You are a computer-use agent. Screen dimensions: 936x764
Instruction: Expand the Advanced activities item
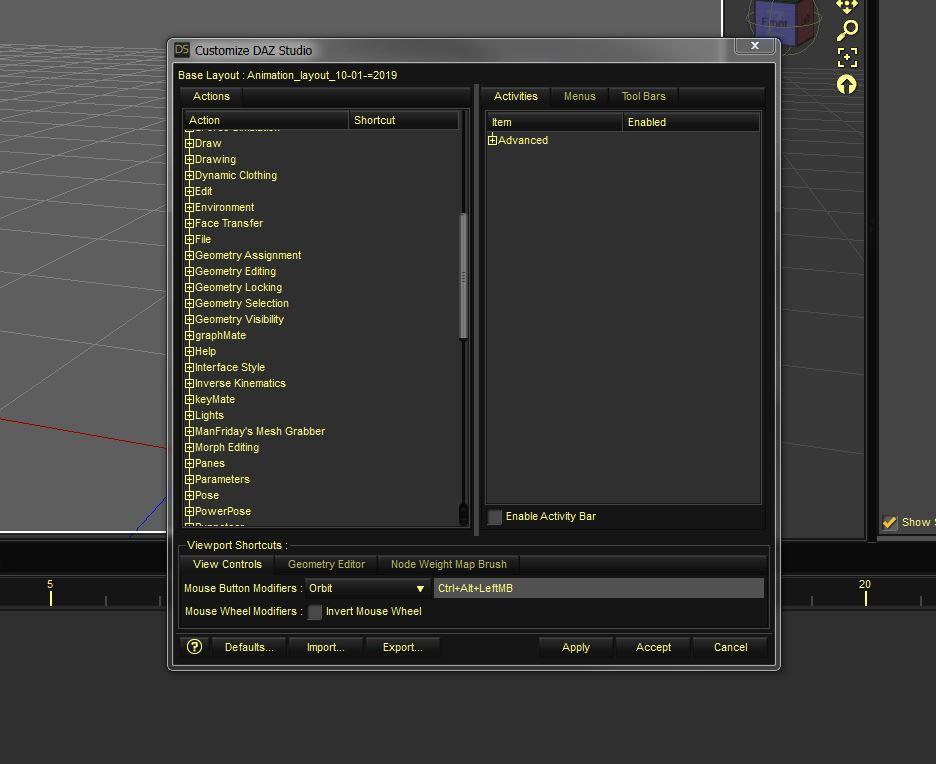tap(492, 140)
